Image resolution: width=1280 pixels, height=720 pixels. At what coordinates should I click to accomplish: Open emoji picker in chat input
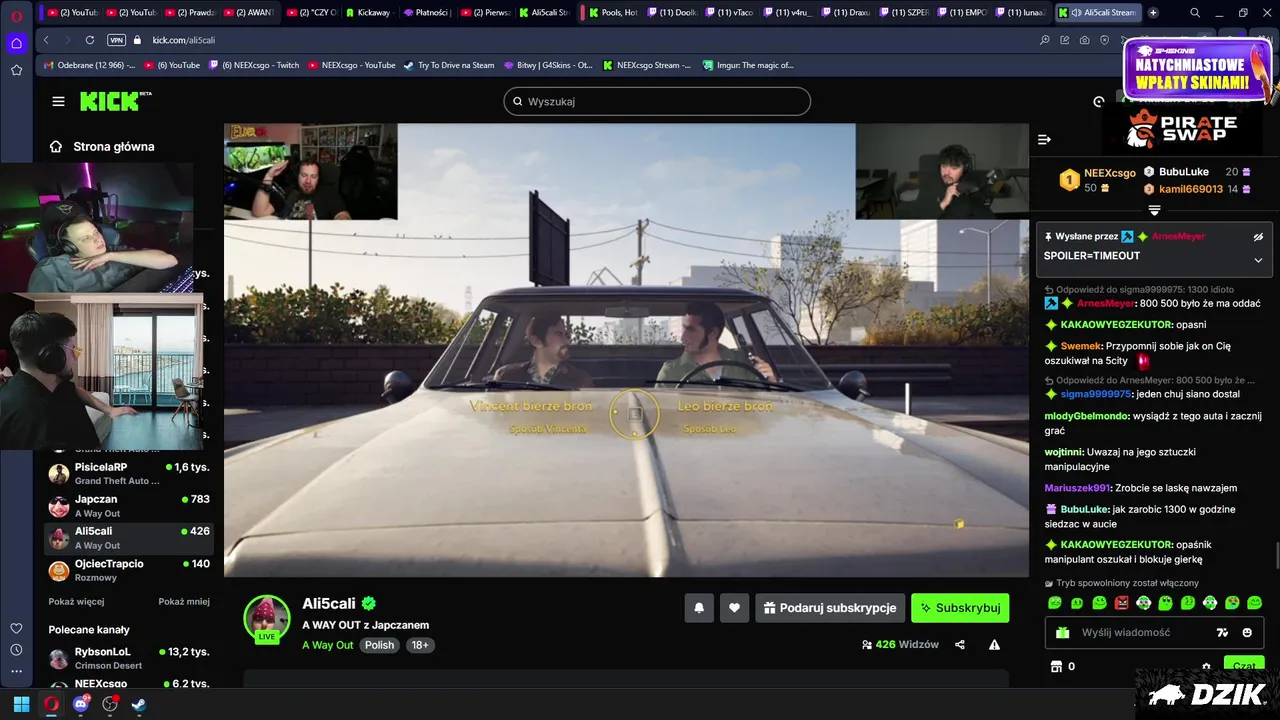pos(1247,632)
